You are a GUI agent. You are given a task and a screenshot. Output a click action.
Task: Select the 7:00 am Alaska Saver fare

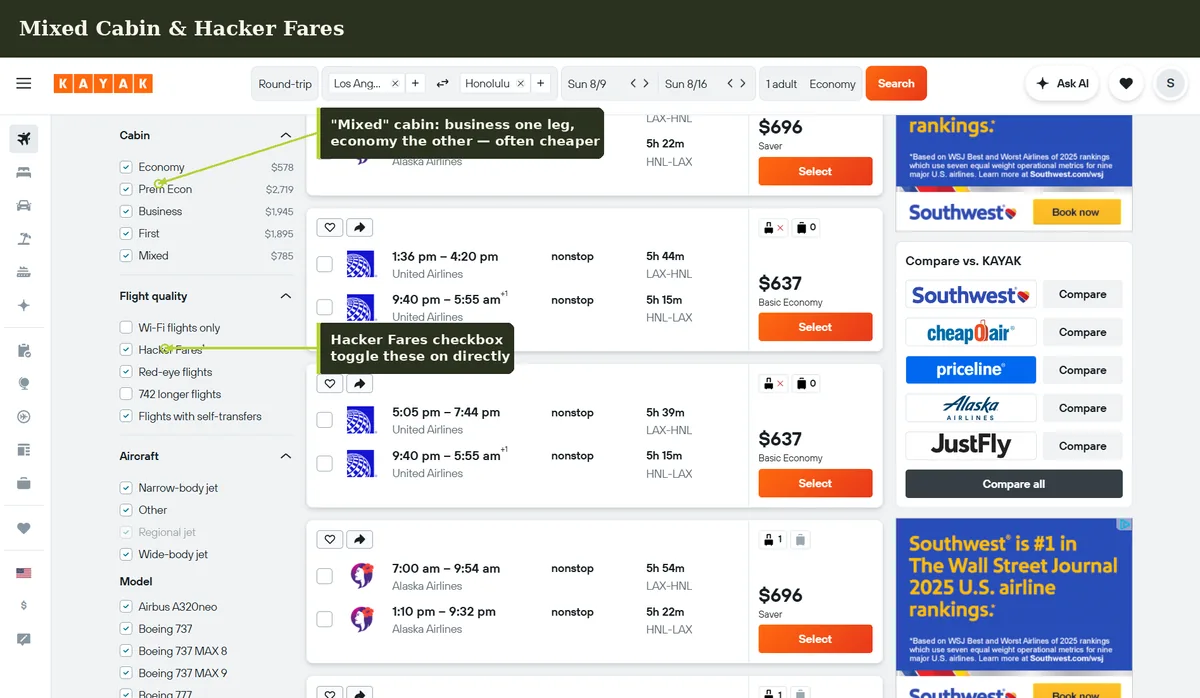815,639
